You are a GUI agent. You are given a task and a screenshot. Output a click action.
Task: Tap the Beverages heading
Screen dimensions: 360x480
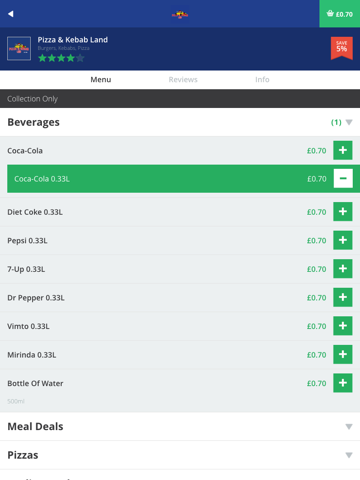click(x=33, y=122)
